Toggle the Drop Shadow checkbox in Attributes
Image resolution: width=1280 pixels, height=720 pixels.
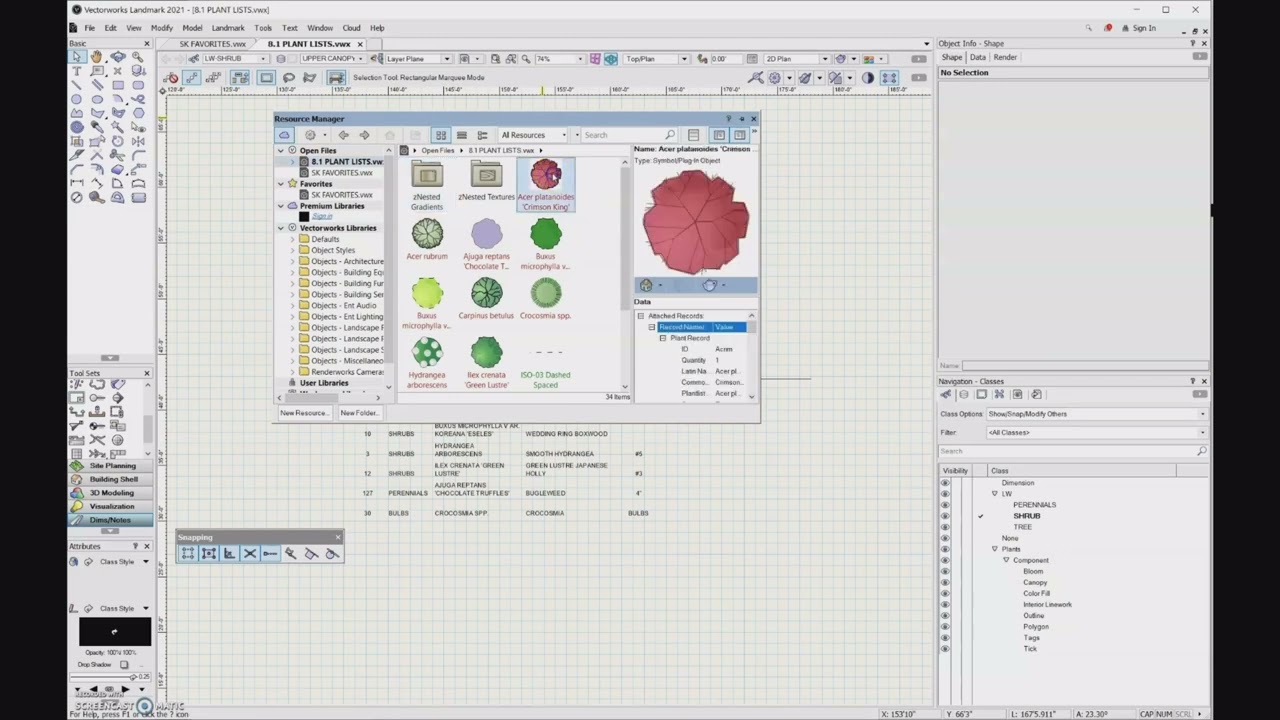point(124,665)
